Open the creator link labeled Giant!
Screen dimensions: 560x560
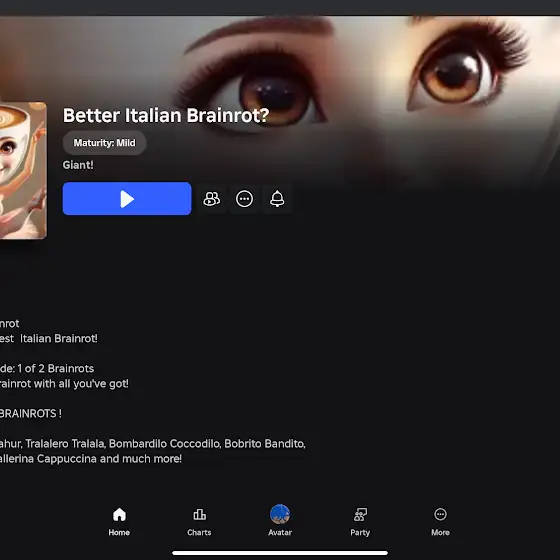click(x=78, y=165)
